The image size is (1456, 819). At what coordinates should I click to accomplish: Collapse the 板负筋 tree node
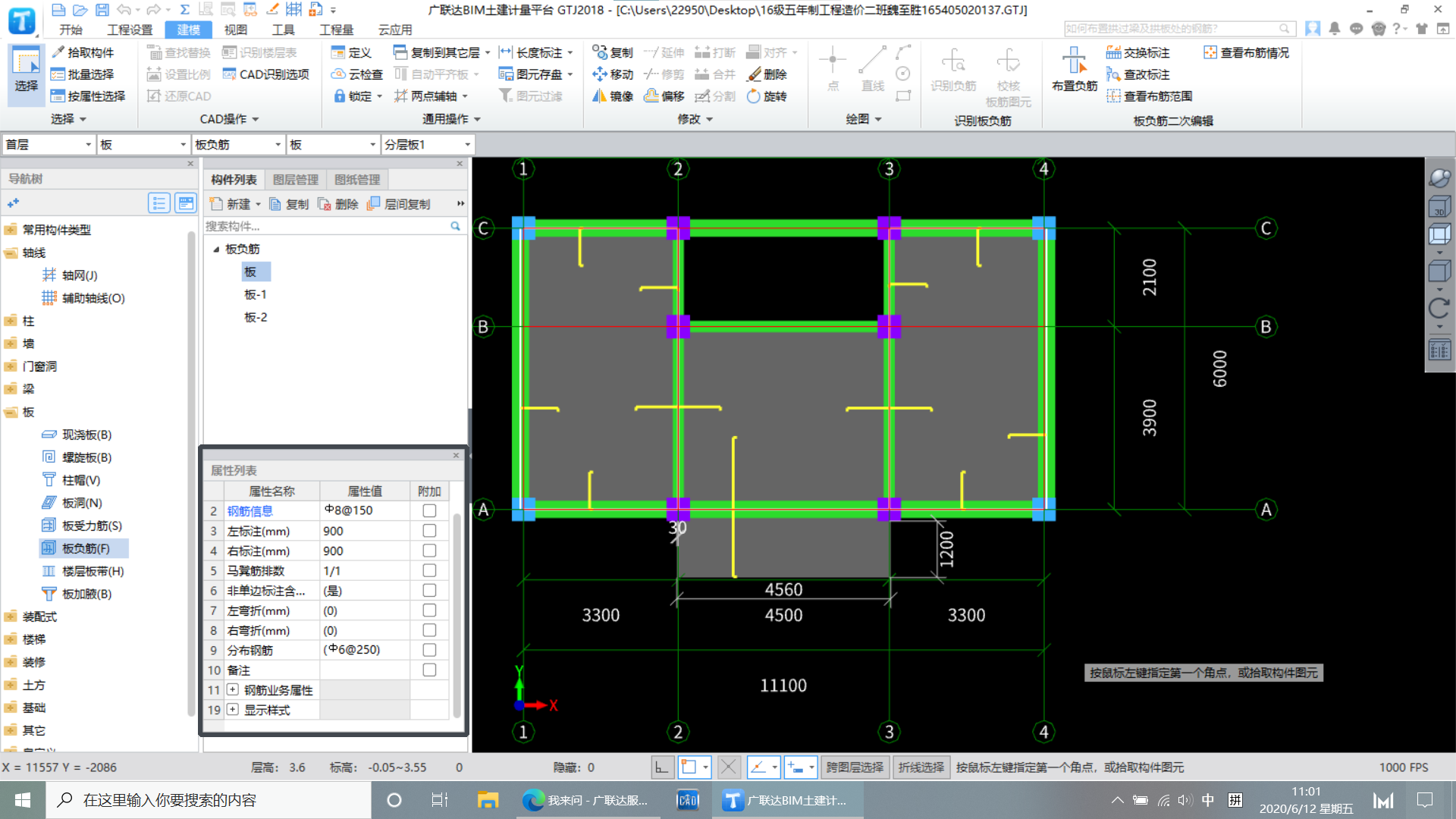click(216, 249)
